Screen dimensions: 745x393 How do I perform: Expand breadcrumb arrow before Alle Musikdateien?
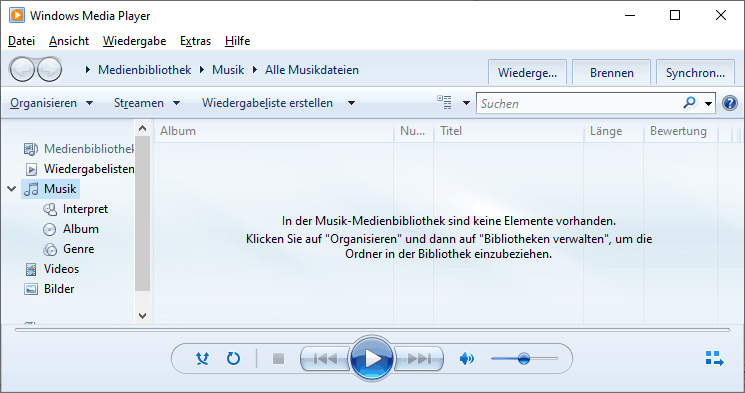[255, 70]
